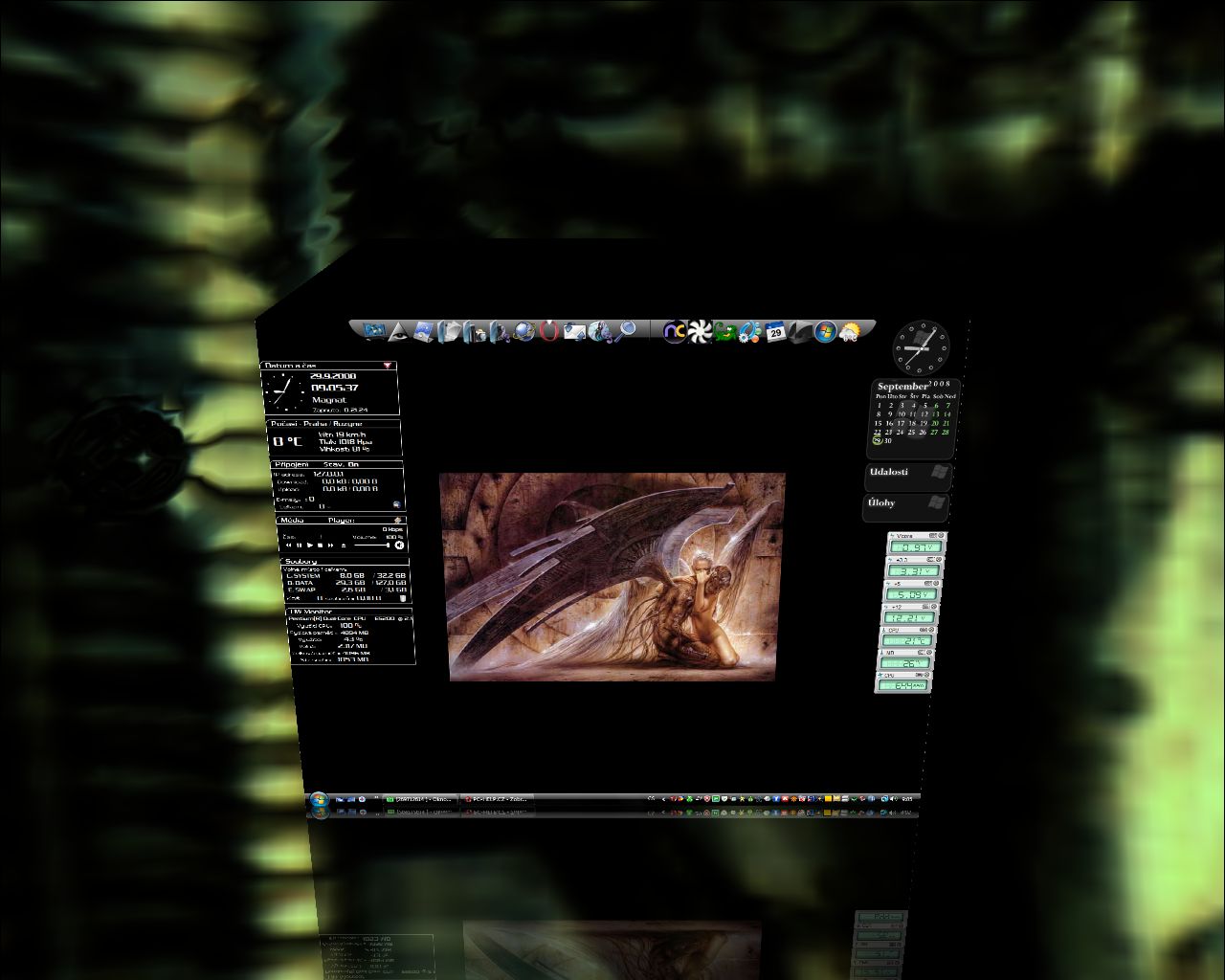The image size is (1225, 980).
Task: Open the Windows logo dock icon
Action: coord(825,332)
